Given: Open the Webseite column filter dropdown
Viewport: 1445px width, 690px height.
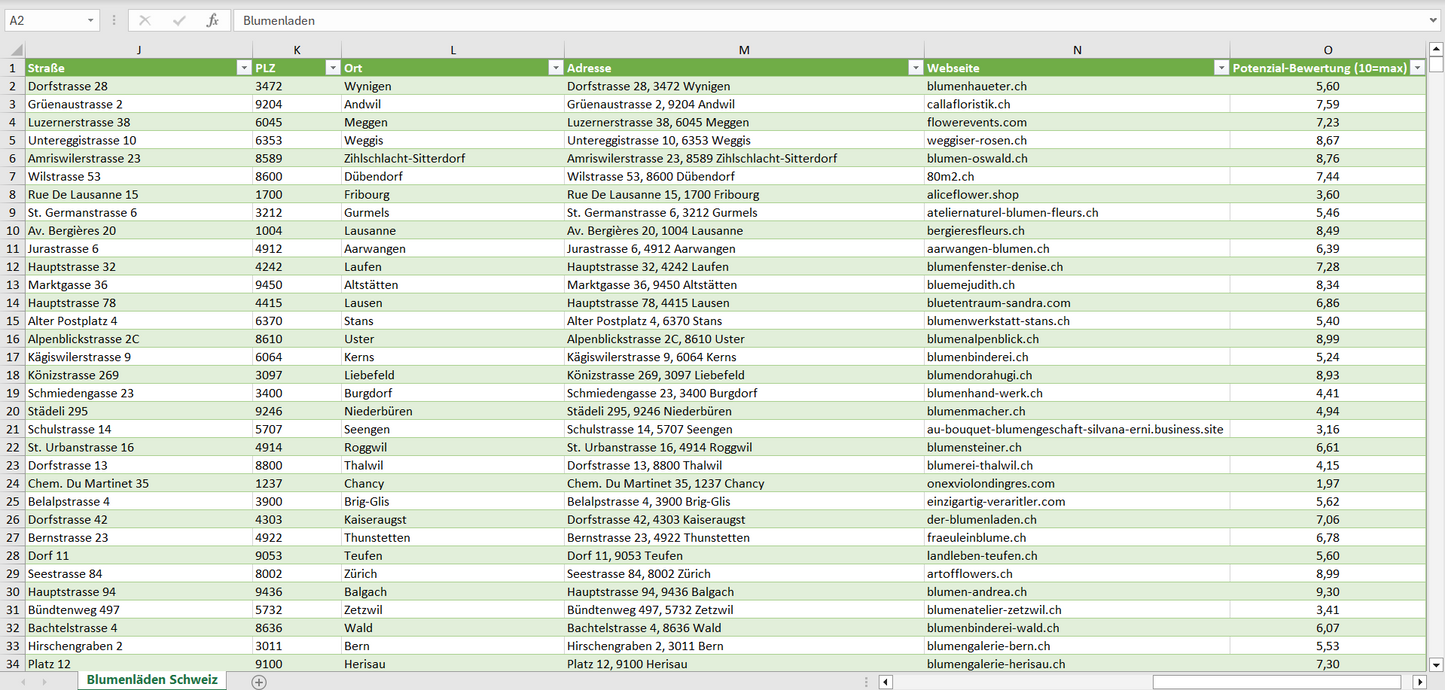Looking at the screenshot, I should 1220,68.
